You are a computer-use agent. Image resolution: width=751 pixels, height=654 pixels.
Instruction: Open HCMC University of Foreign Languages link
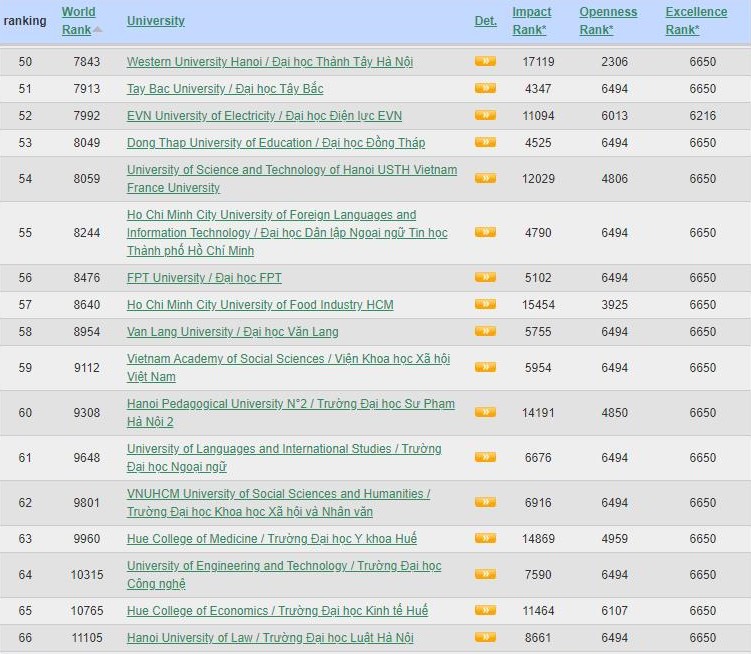[287, 233]
